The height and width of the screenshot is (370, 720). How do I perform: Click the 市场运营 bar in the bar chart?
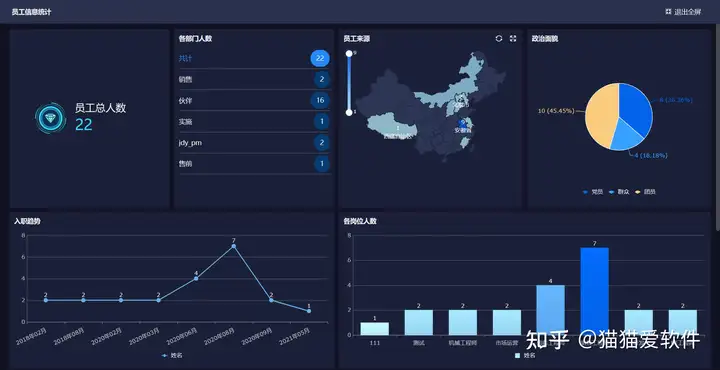click(x=507, y=322)
